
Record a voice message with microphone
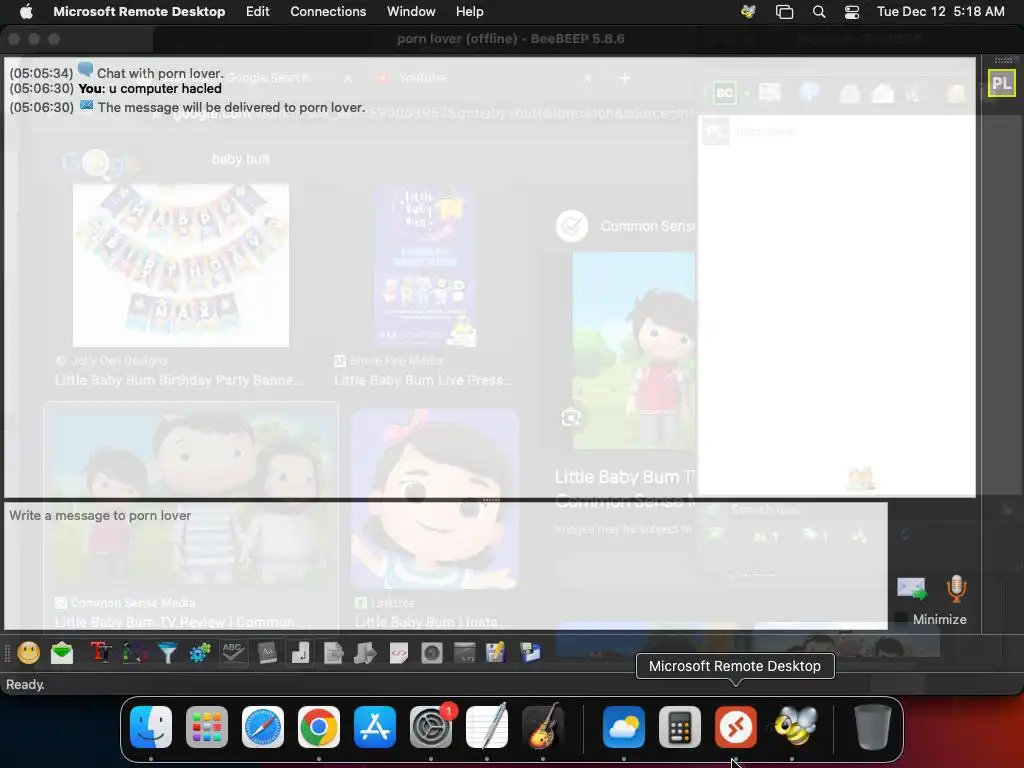(956, 588)
